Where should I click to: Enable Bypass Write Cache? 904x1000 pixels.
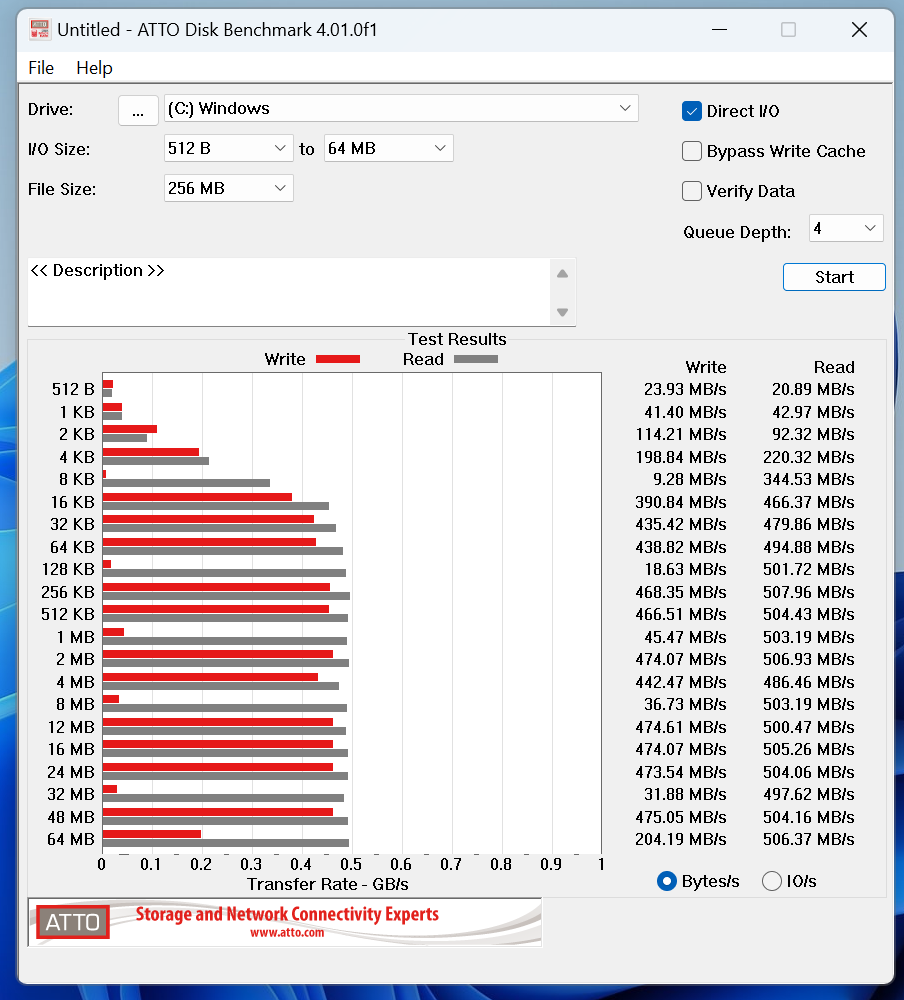click(x=692, y=151)
